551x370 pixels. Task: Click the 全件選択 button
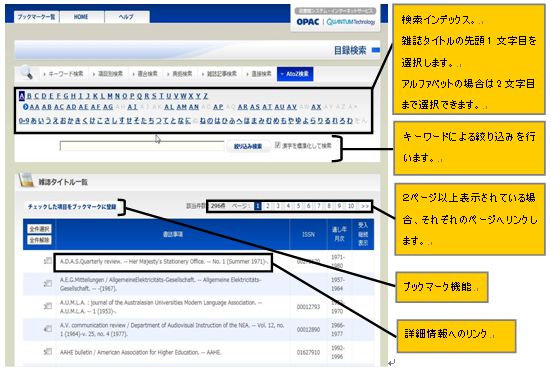(39, 229)
